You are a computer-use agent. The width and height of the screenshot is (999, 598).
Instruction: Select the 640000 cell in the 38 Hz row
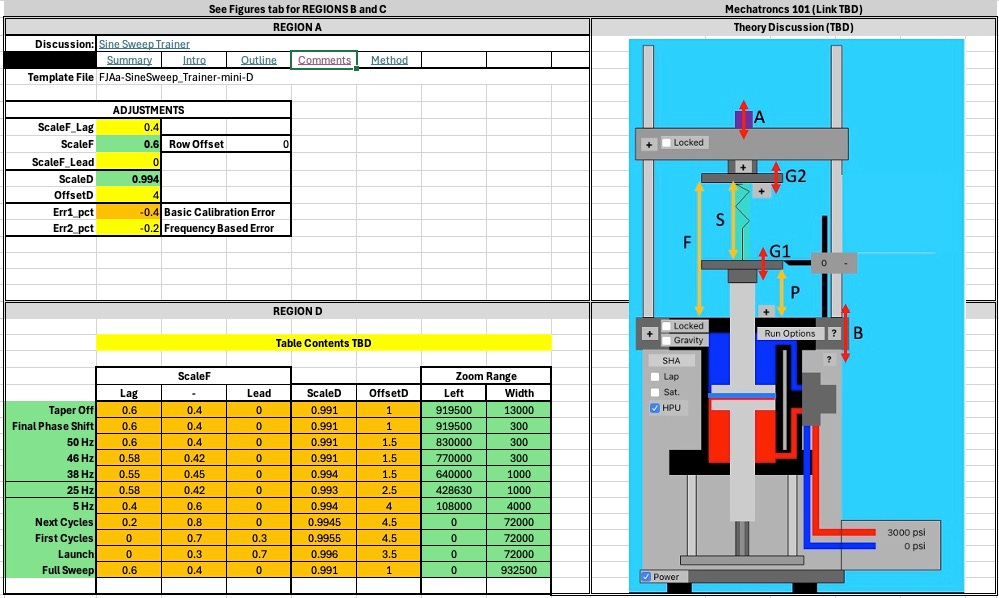(x=454, y=474)
